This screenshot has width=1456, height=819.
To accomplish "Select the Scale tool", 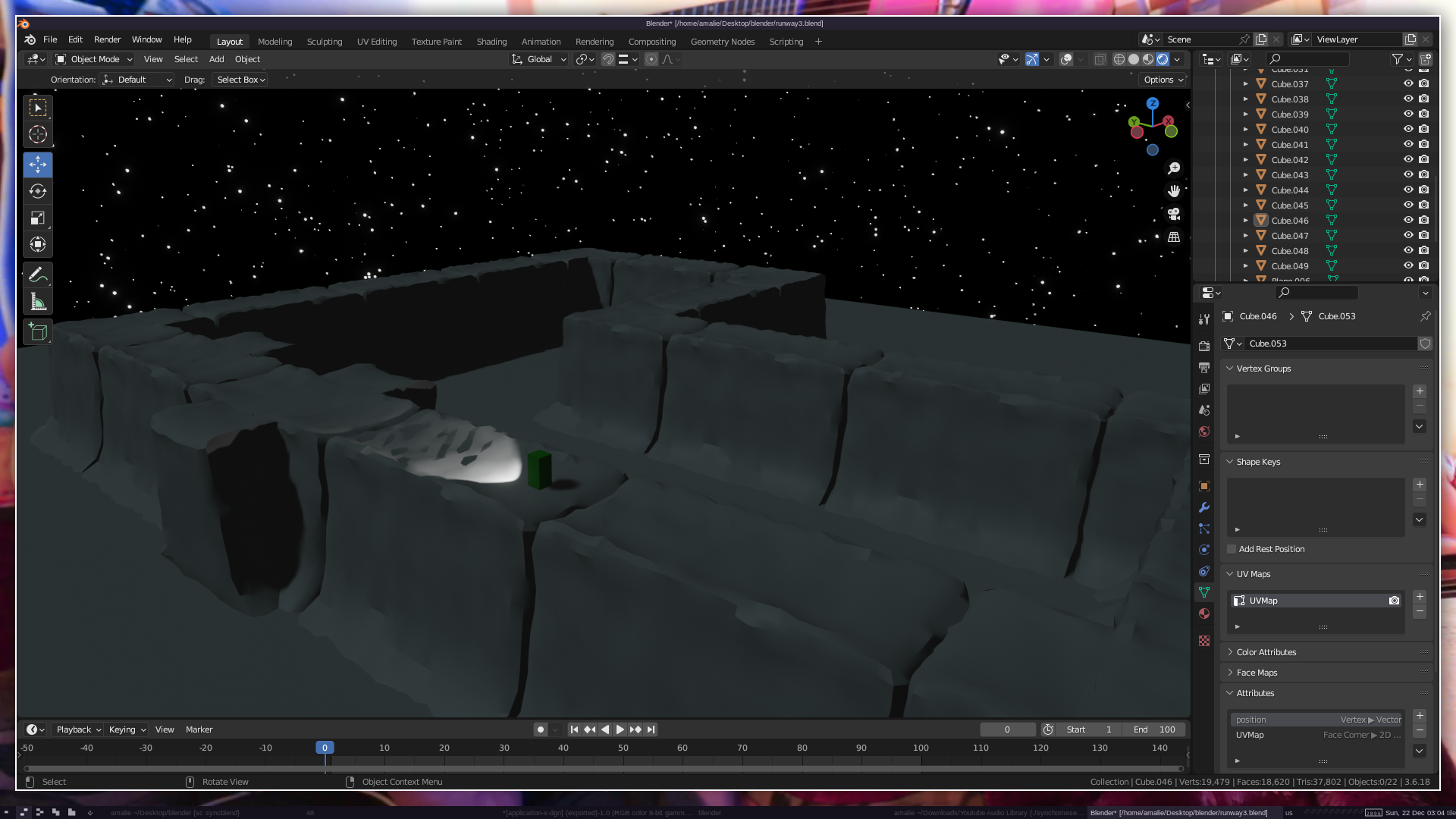I will [38, 218].
